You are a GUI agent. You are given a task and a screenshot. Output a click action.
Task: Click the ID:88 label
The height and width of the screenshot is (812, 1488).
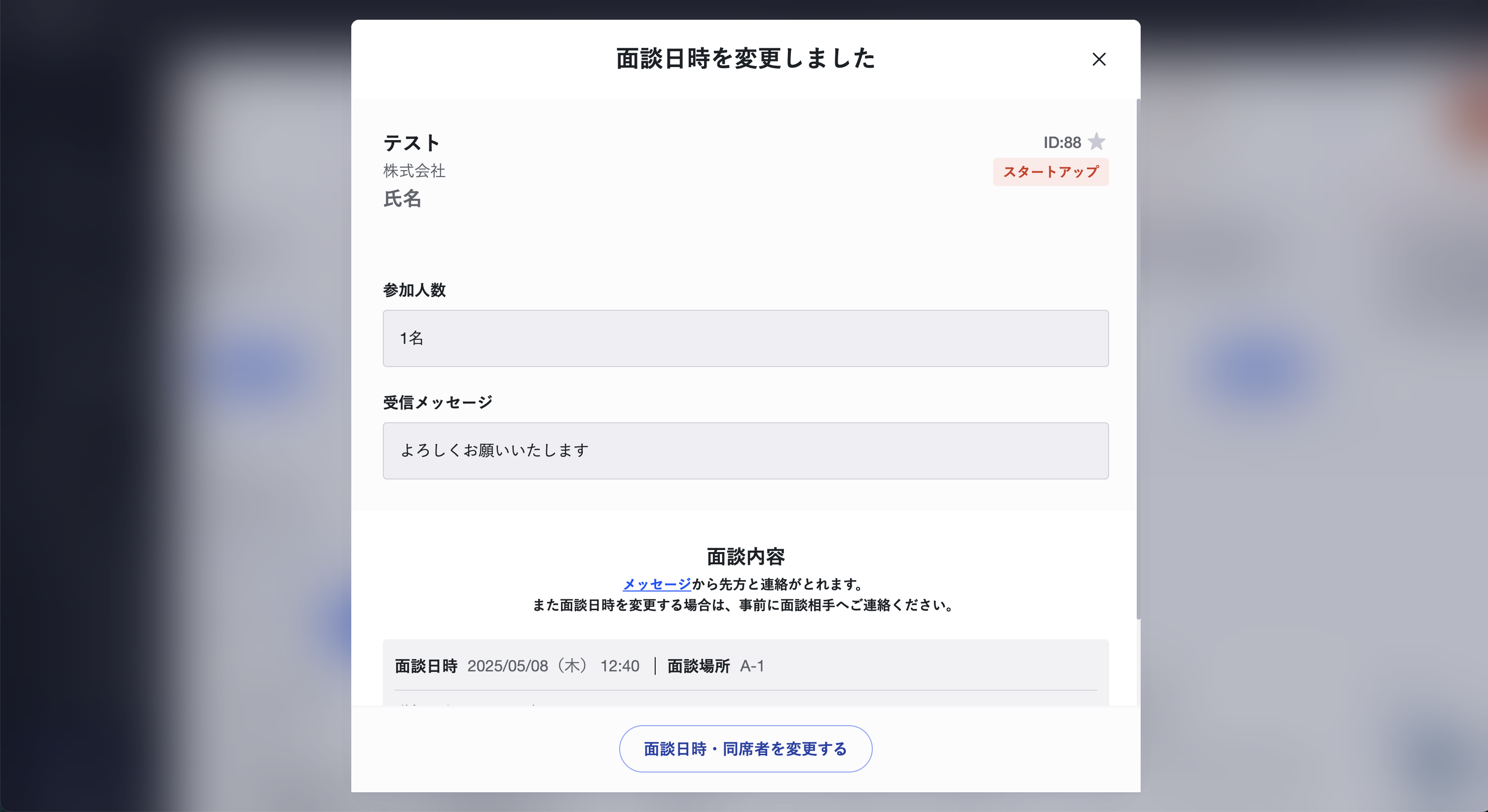[x=1062, y=143]
